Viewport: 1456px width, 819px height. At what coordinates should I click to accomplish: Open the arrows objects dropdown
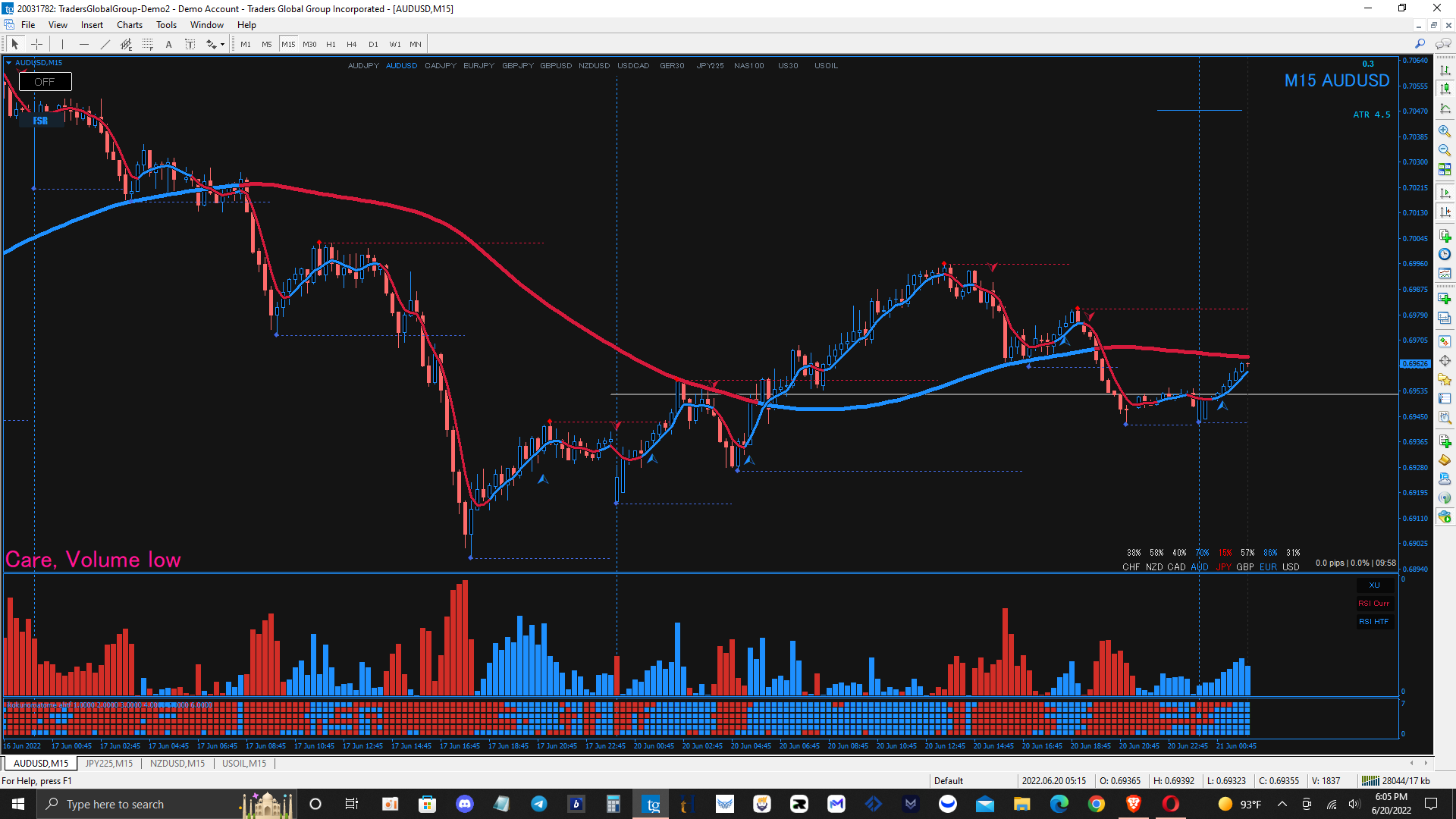point(222,44)
